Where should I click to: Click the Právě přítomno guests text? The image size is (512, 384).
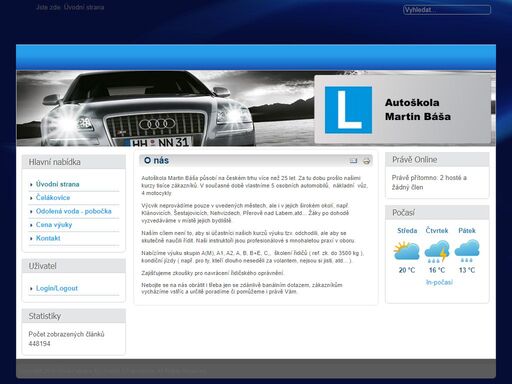coord(429,182)
